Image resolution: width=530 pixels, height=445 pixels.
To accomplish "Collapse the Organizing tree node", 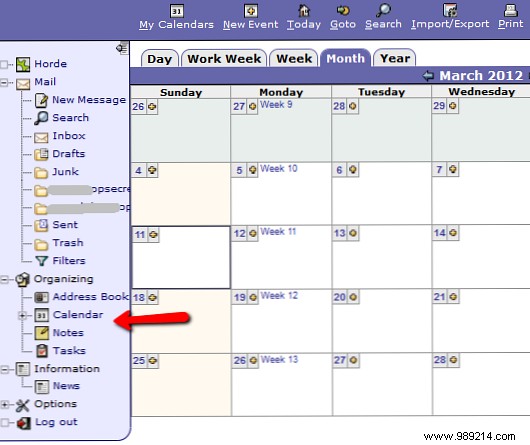I will point(4,279).
